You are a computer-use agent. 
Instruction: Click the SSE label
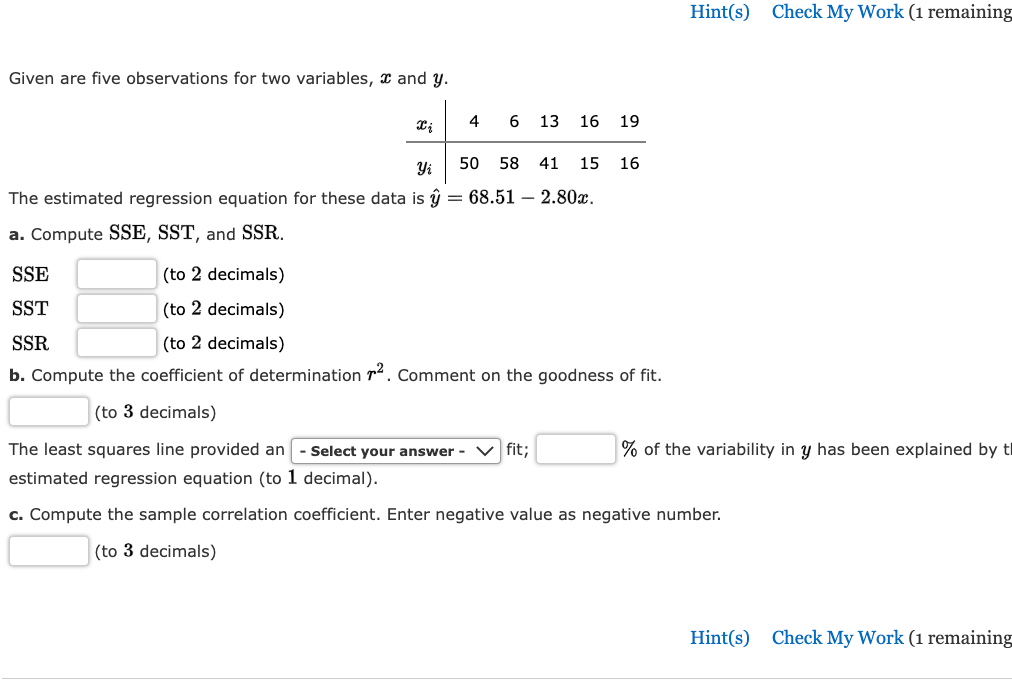pyautogui.click(x=30, y=273)
